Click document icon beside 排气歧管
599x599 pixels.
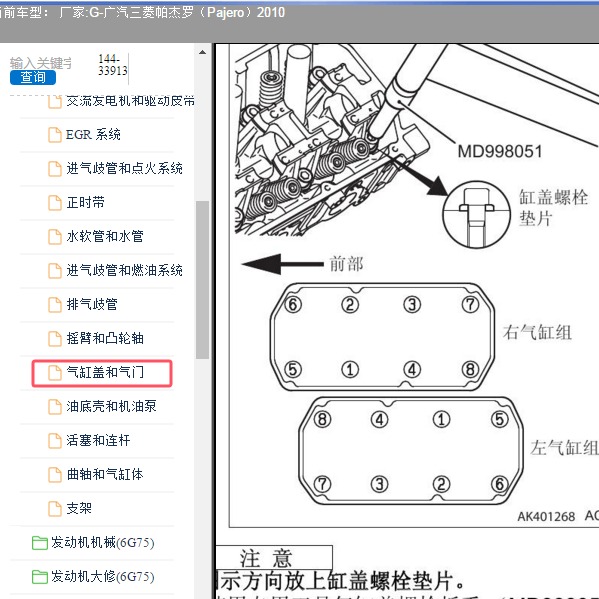click(x=55, y=305)
